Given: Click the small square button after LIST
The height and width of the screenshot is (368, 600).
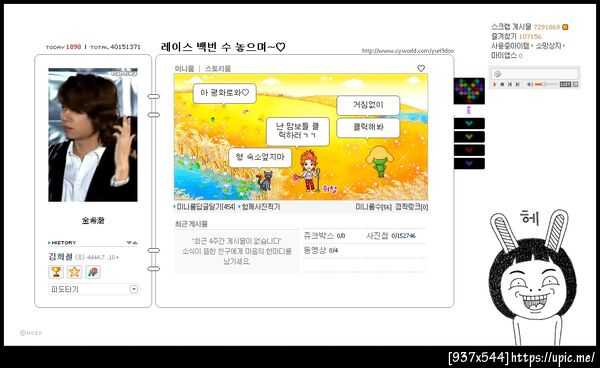Looking at the screenshot, I should pyautogui.click(x=576, y=84).
